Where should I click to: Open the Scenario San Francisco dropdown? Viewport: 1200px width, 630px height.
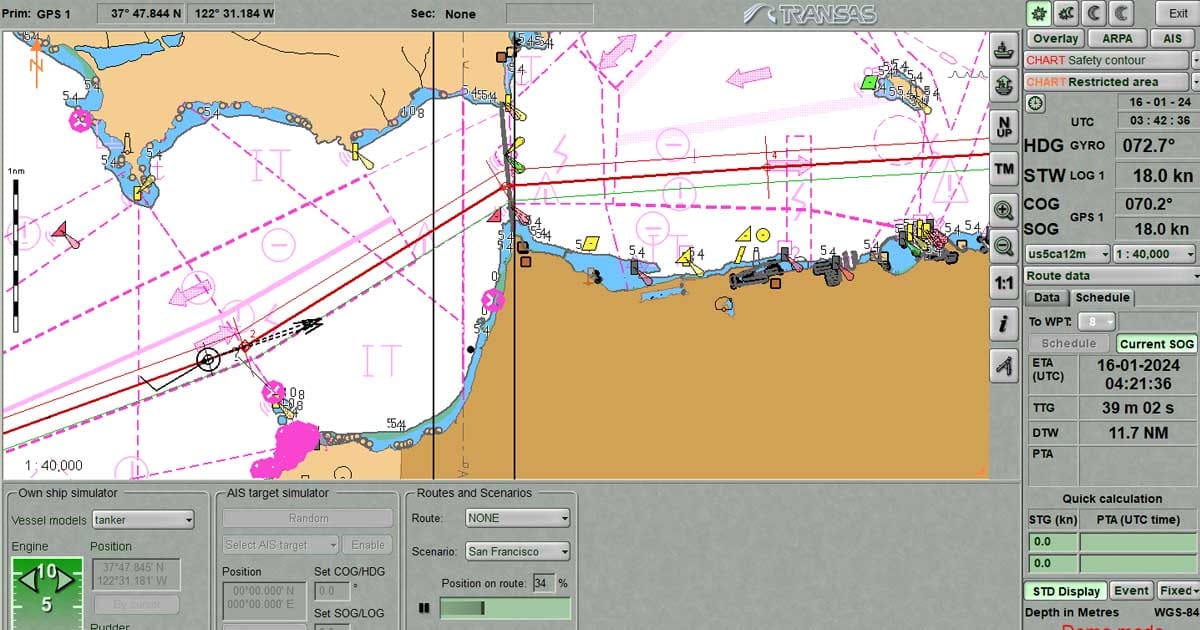pos(517,551)
